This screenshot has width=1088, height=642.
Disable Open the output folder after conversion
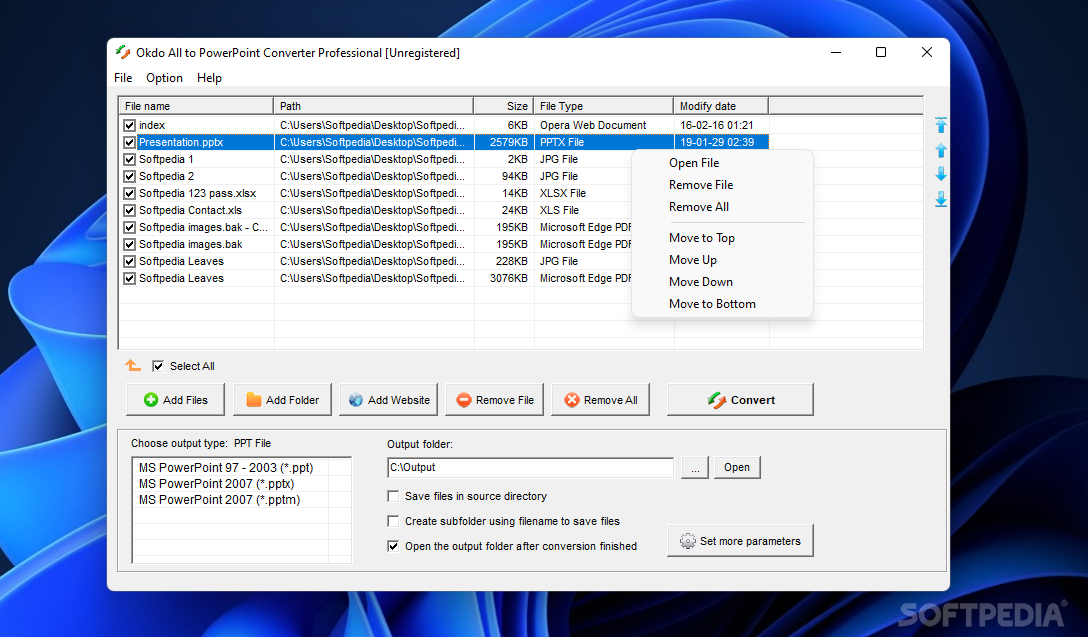393,546
